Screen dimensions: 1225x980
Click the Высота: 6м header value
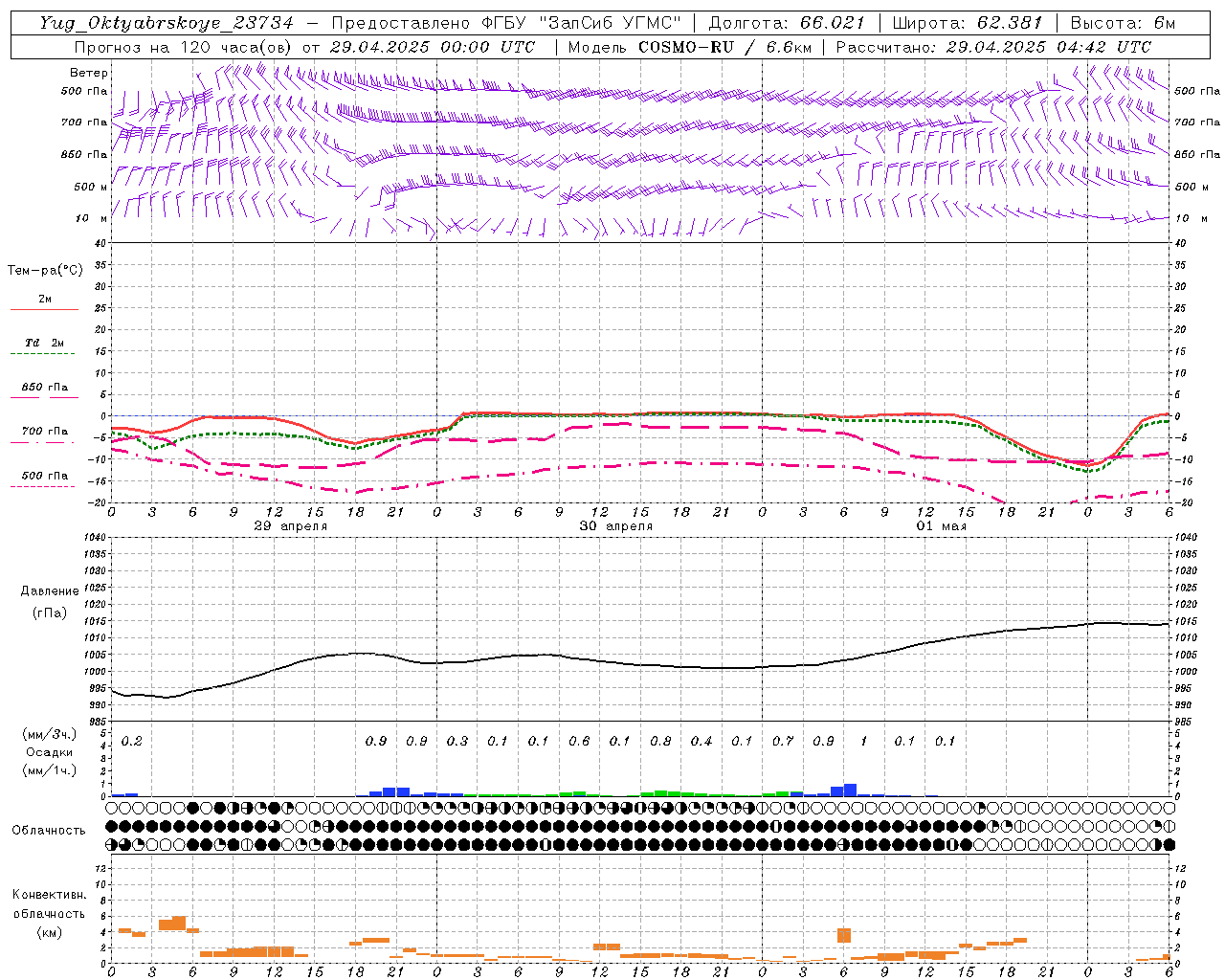tap(1123, 23)
